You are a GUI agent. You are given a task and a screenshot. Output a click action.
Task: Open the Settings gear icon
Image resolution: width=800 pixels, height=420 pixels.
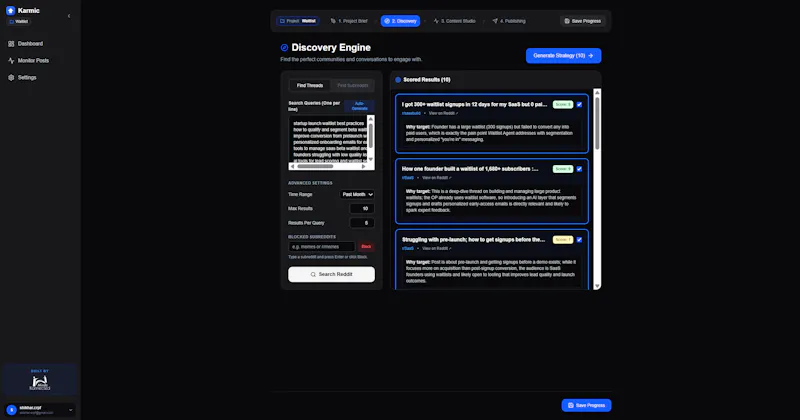pos(11,78)
